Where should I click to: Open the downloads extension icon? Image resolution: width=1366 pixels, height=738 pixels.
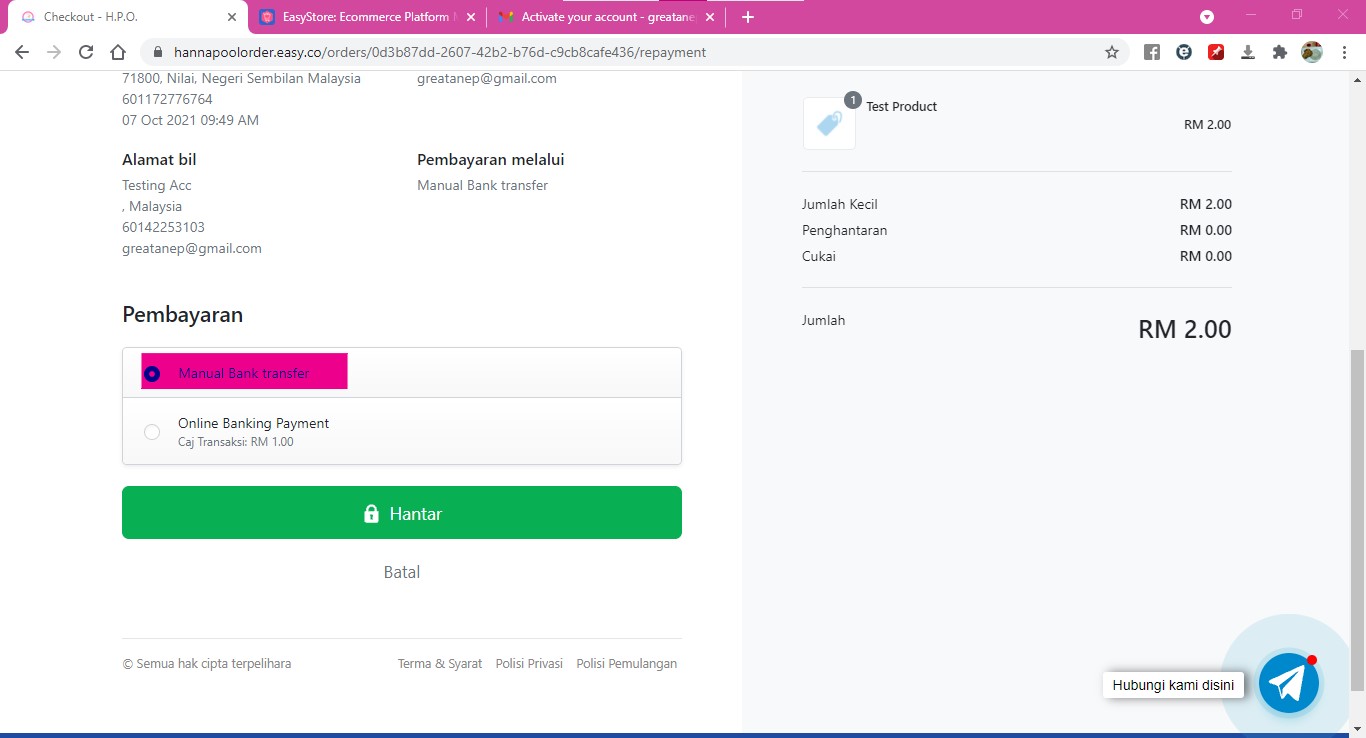tap(1248, 52)
